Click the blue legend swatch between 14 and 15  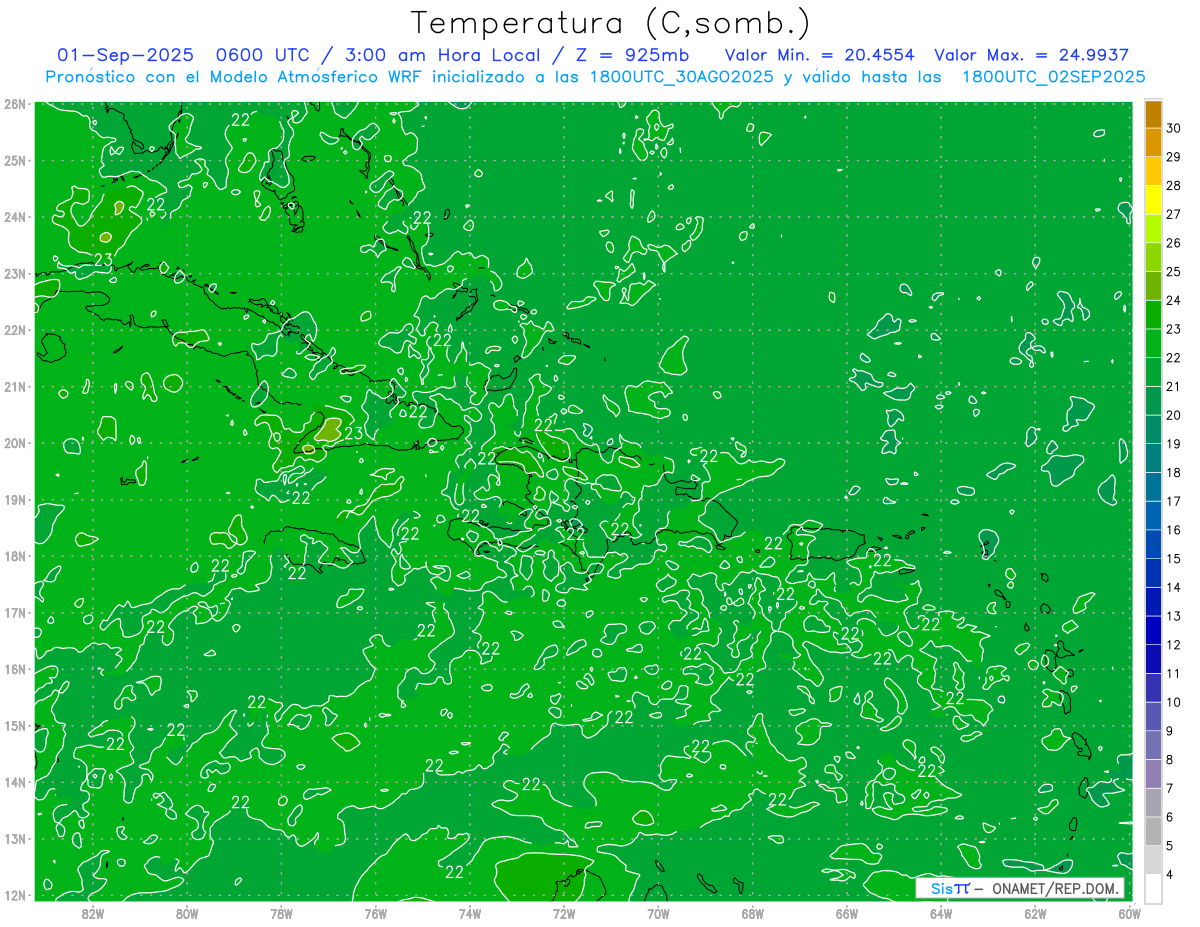coord(1153,573)
